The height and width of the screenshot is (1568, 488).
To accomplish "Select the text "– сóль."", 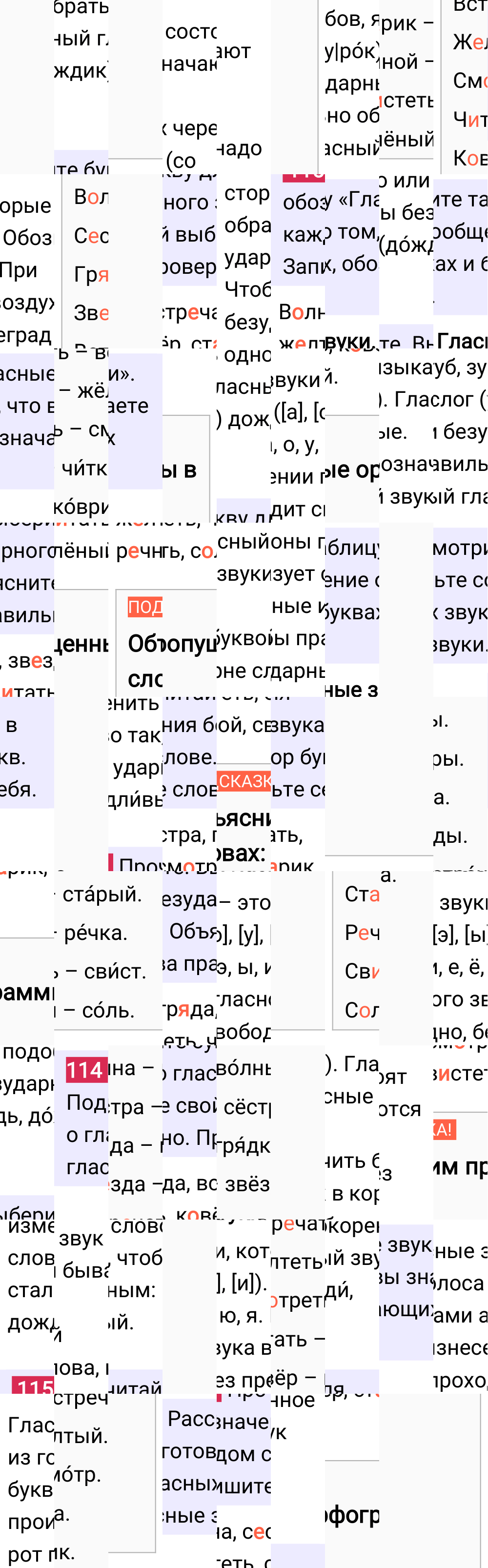I will (99, 1010).
